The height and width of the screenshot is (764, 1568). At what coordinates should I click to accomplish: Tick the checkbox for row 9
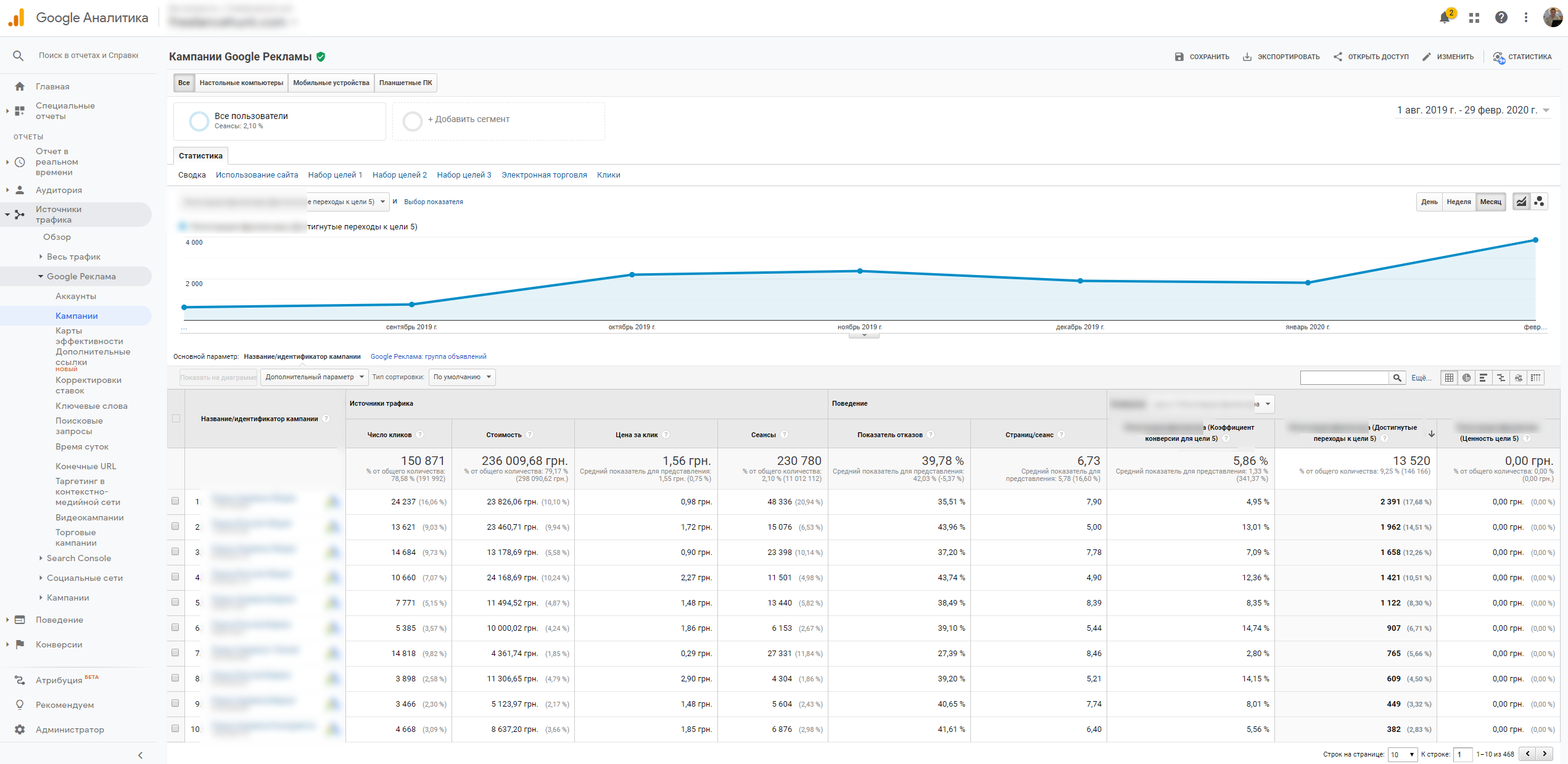[175, 704]
